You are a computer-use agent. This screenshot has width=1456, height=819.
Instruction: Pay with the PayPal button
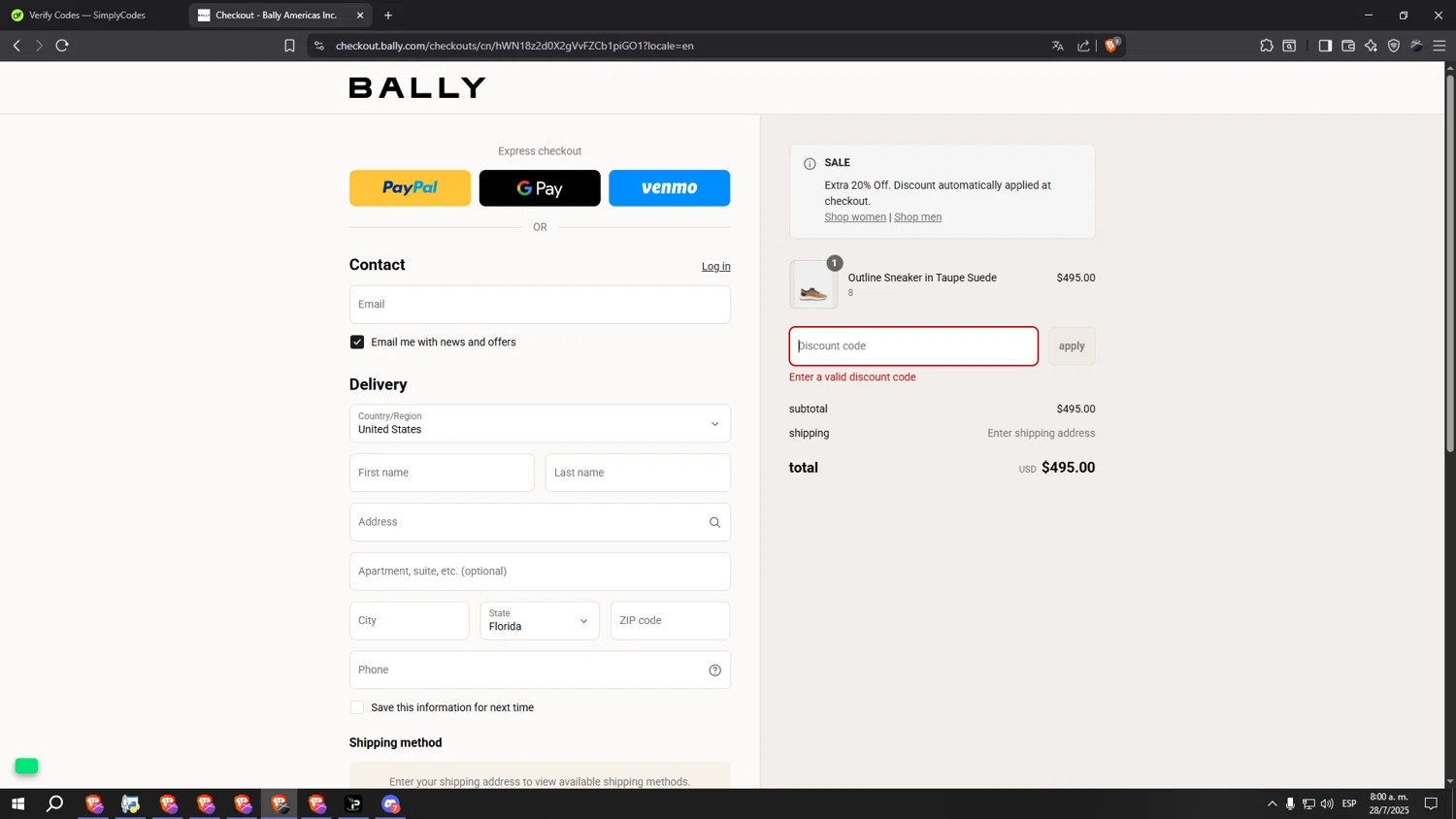coord(410,188)
